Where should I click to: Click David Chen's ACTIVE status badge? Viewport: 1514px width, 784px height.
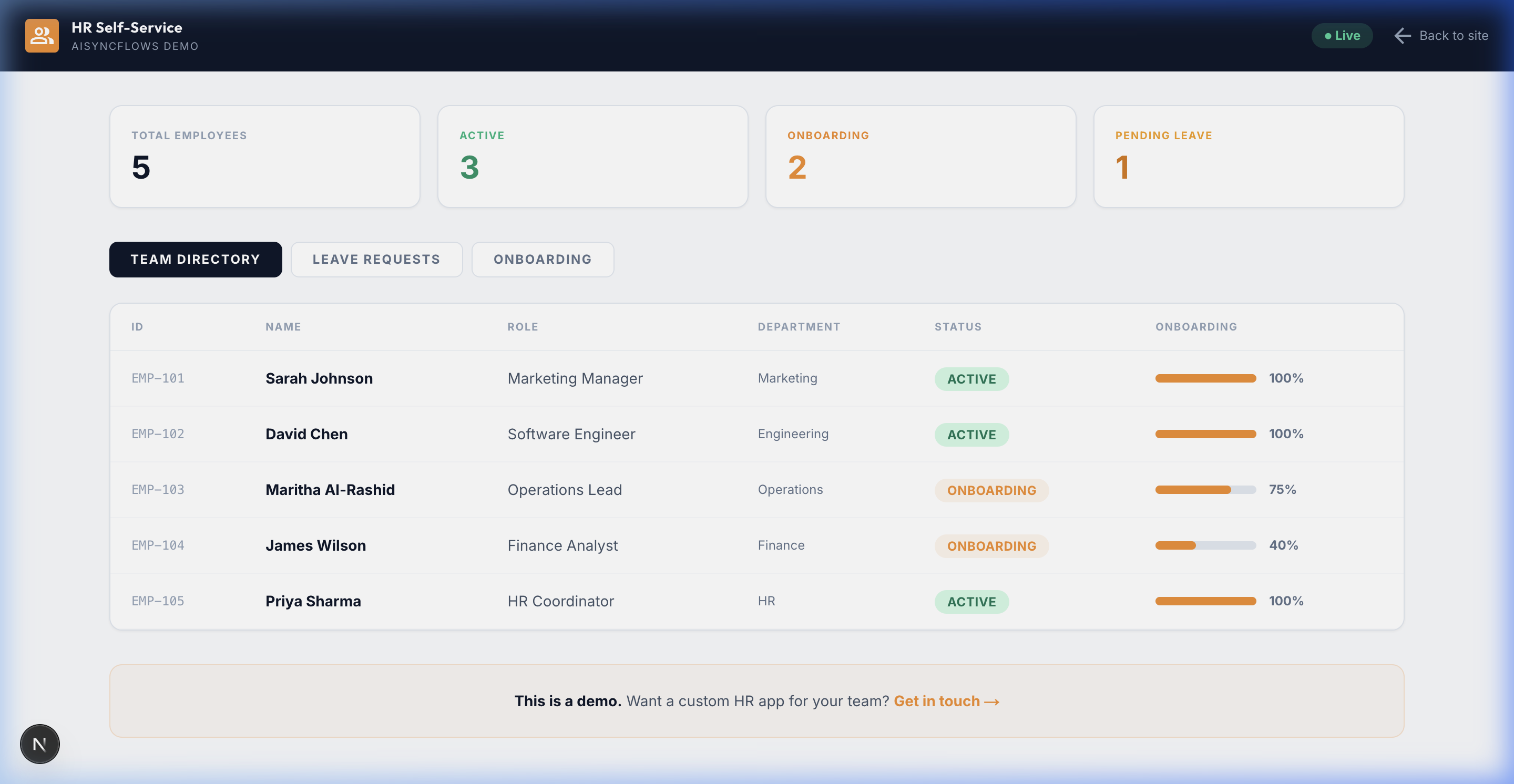click(x=971, y=435)
